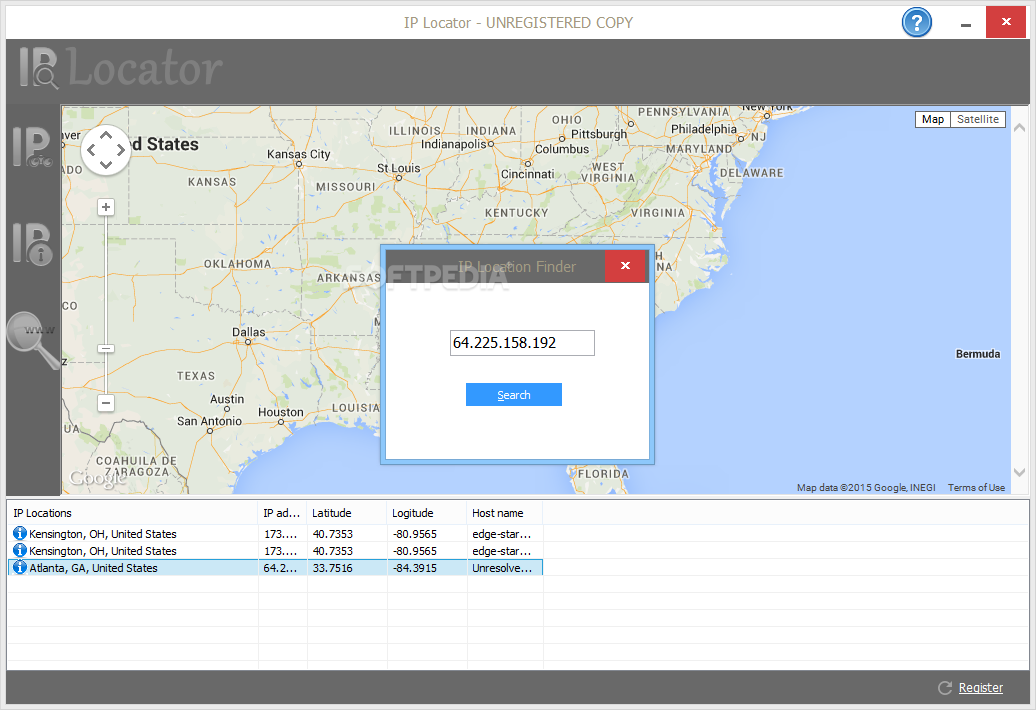Screen dimensions: 1036x710
Task: Click the refresh icon beside Register
Action: coord(945,688)
